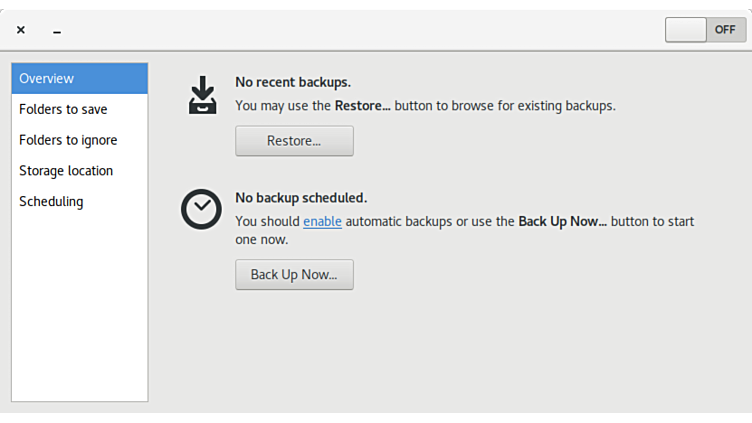Click the bold Back Up Now... text in the sentence

pos(562,221)
